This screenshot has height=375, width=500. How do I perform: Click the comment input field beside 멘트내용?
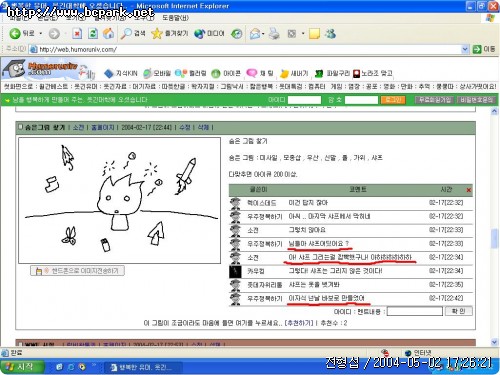tap(415, 311)
